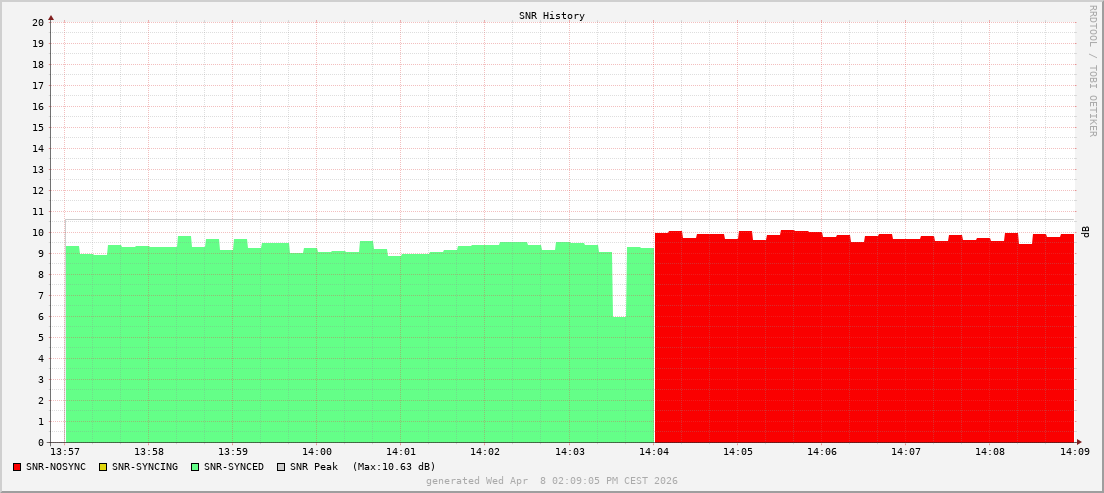Image resolution: width=1104 pixels, height=493 pixels.
Task: Click the 20 value on the y-axis
Action: click(x=38, y=22)
